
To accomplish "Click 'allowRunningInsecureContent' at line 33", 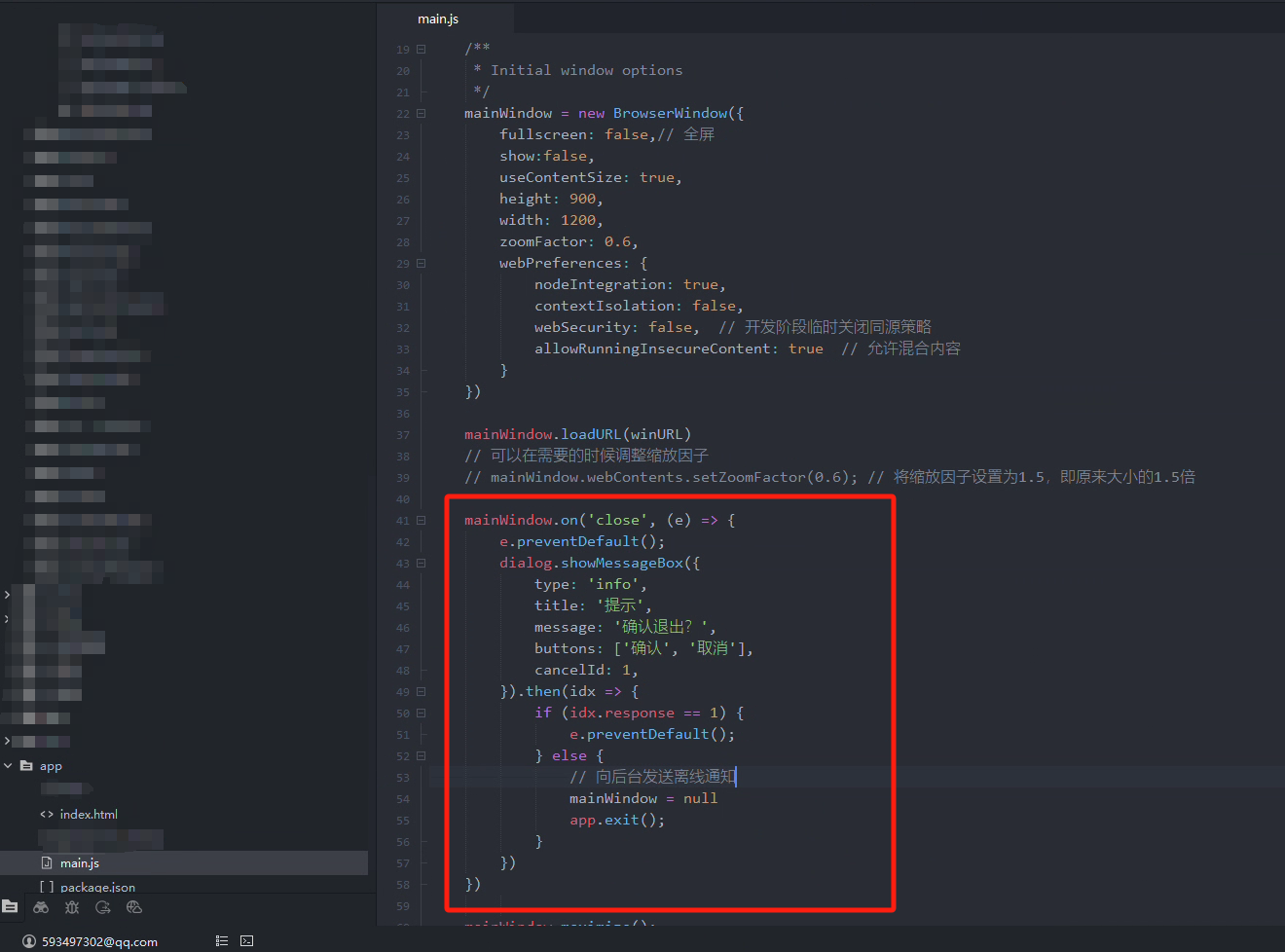I will (652, 348).
